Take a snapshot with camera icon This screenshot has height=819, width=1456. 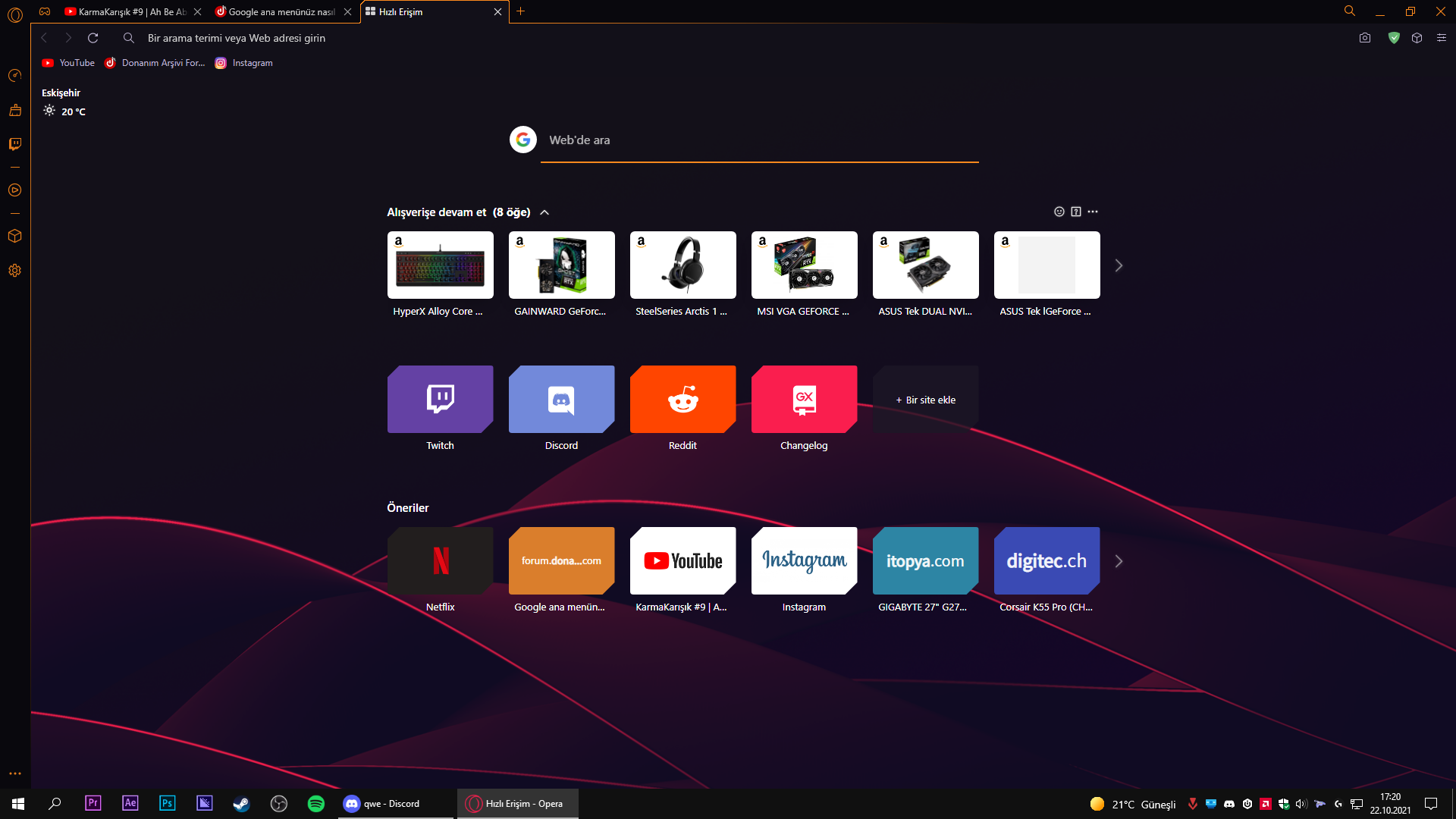point(1365,38)
